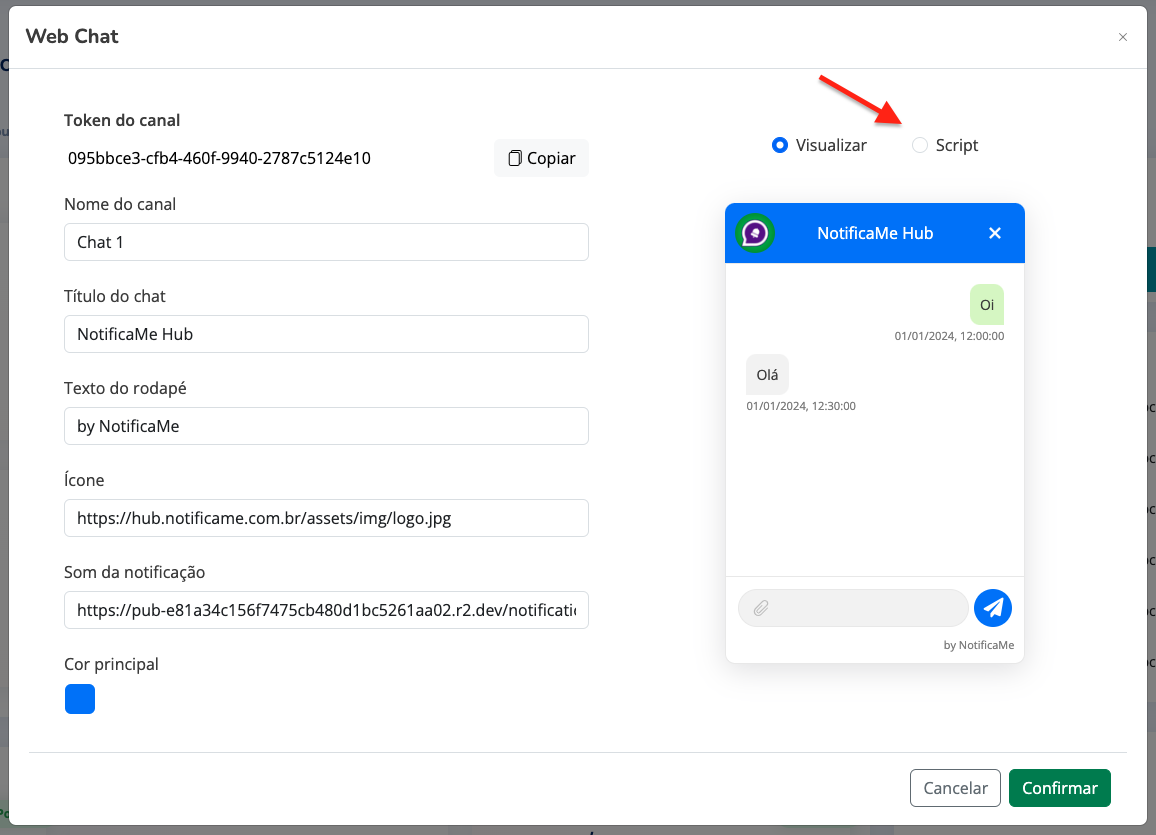The height and width of the screenshot is (835, 1156).
Task: Select the 'Web Chat' dialog title
Action: 72,36
